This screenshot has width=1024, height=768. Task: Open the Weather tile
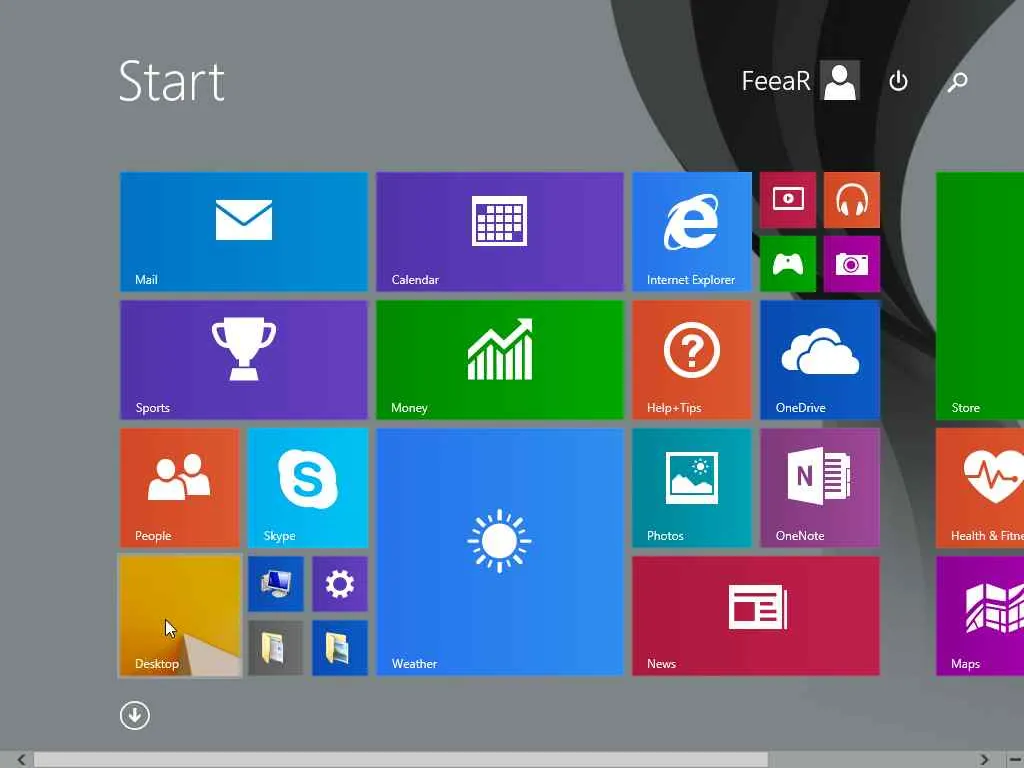click(500, 552)
